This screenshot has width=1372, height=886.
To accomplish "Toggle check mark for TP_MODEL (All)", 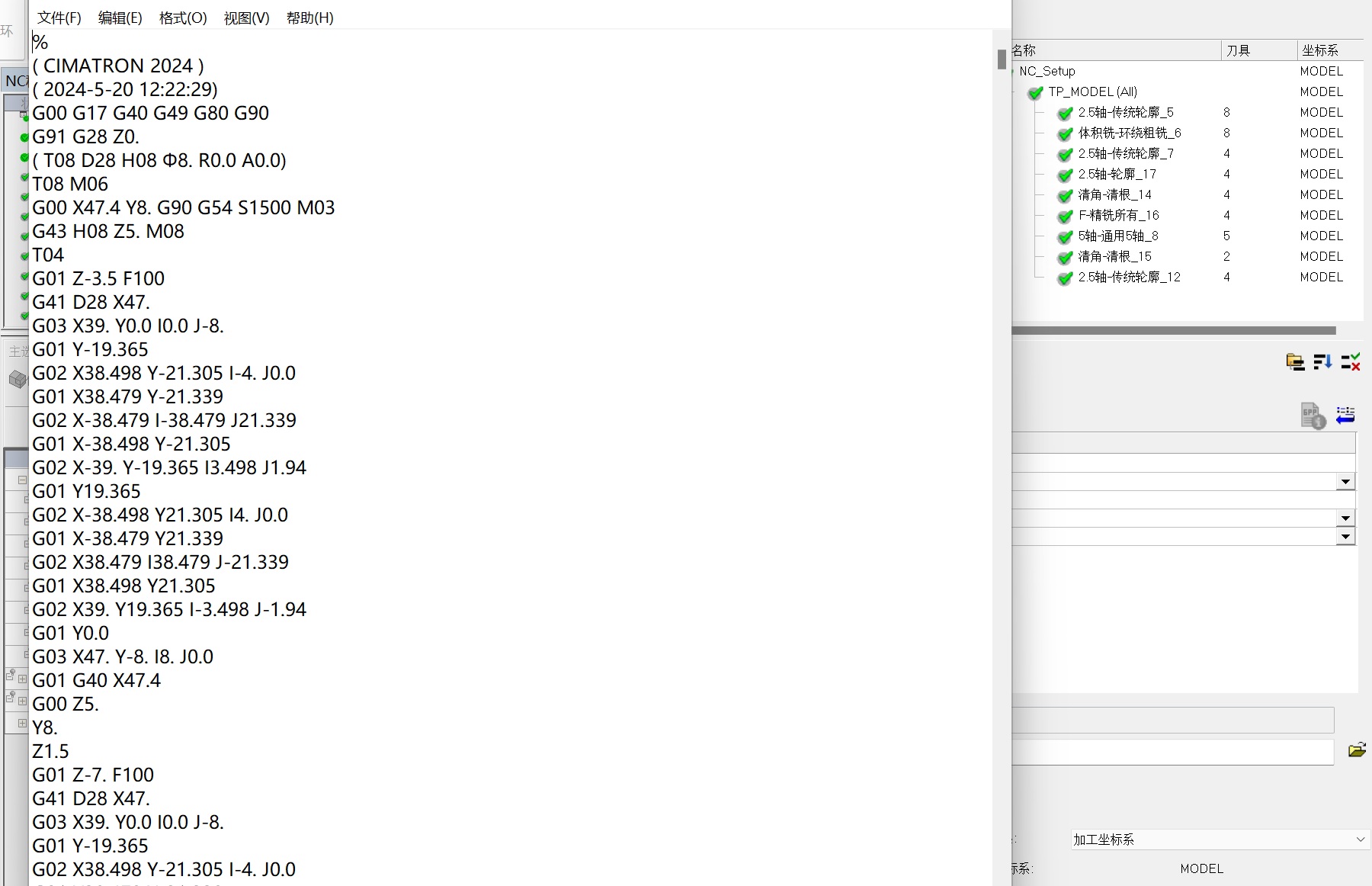I will coord(1035,93).
